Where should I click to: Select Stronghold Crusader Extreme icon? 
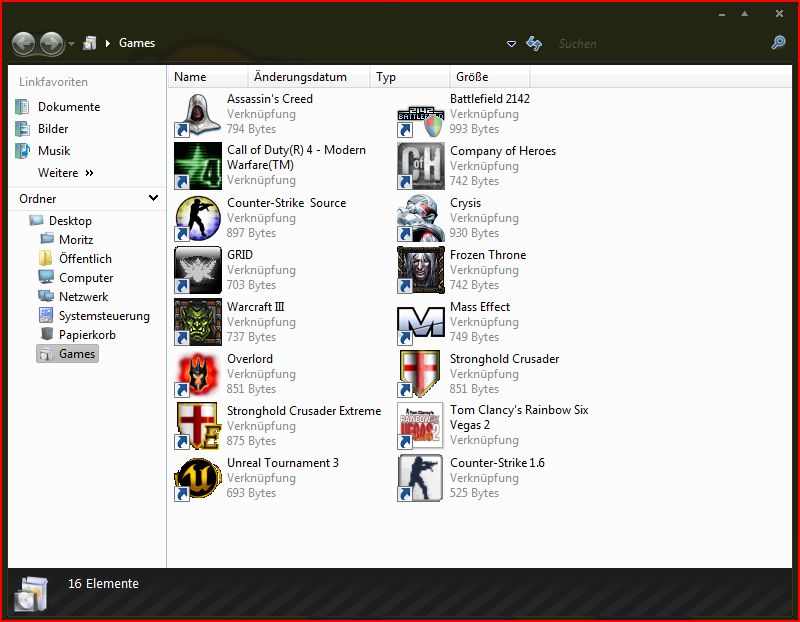(198, 426)
